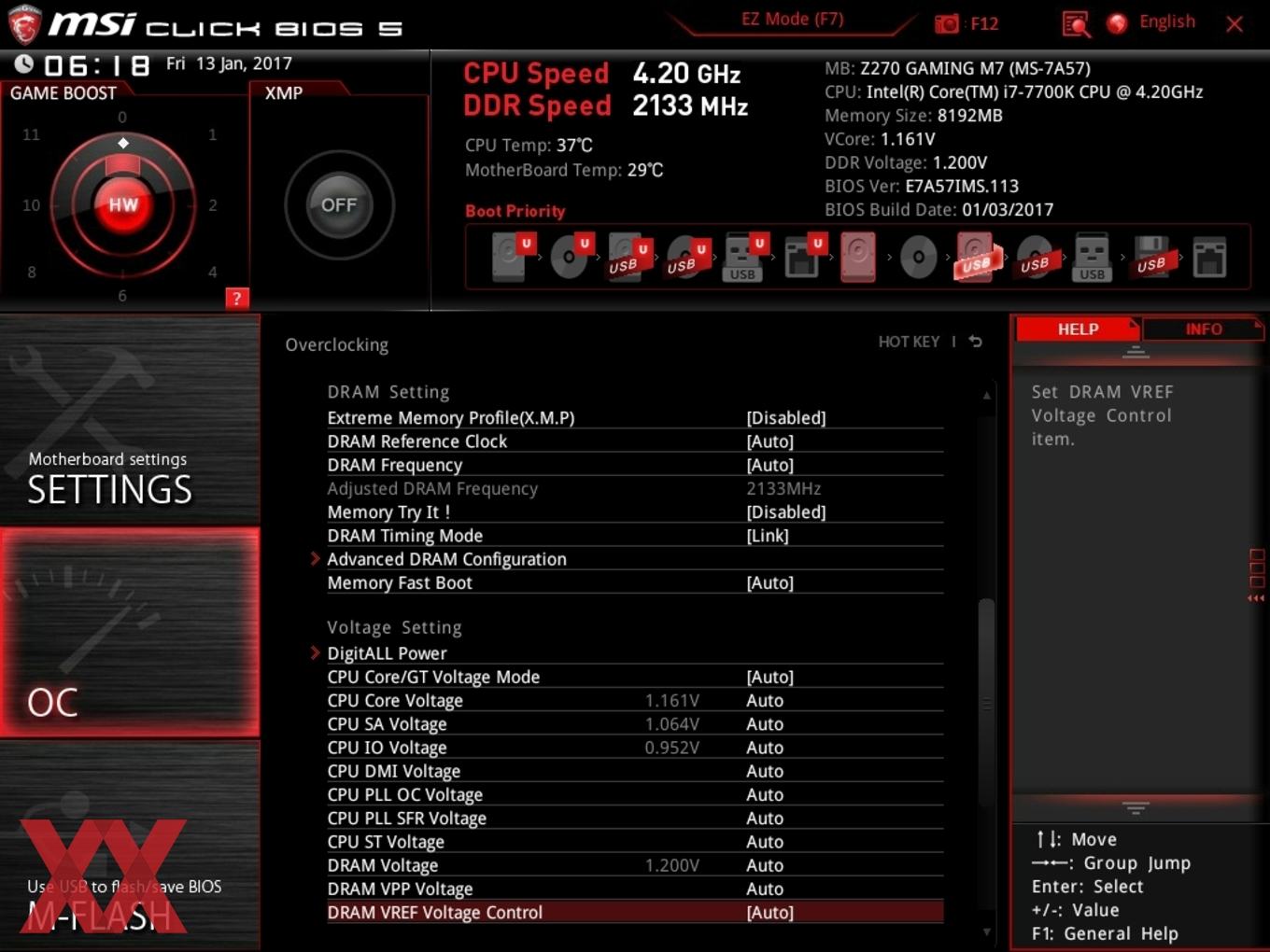Open the search magnifier icon in top bar
1270x952 pixels.
click(x=1076, y=23)
